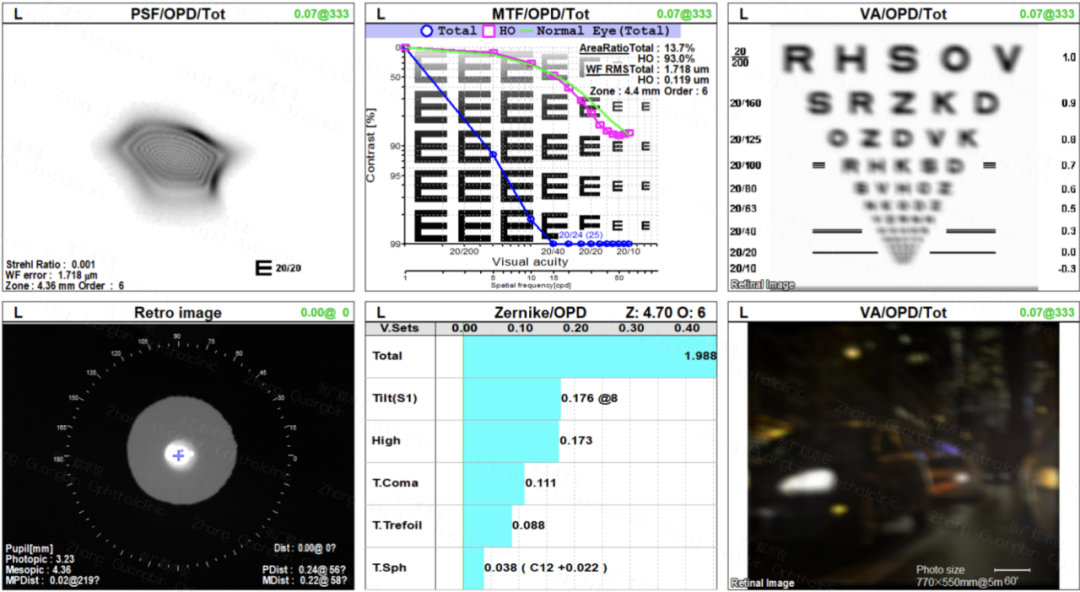The height and width of the screenshot is (592, 1080).
Task: Click VA/OPD/Tot title above the night scene
Action: click(x=903, y=313)
